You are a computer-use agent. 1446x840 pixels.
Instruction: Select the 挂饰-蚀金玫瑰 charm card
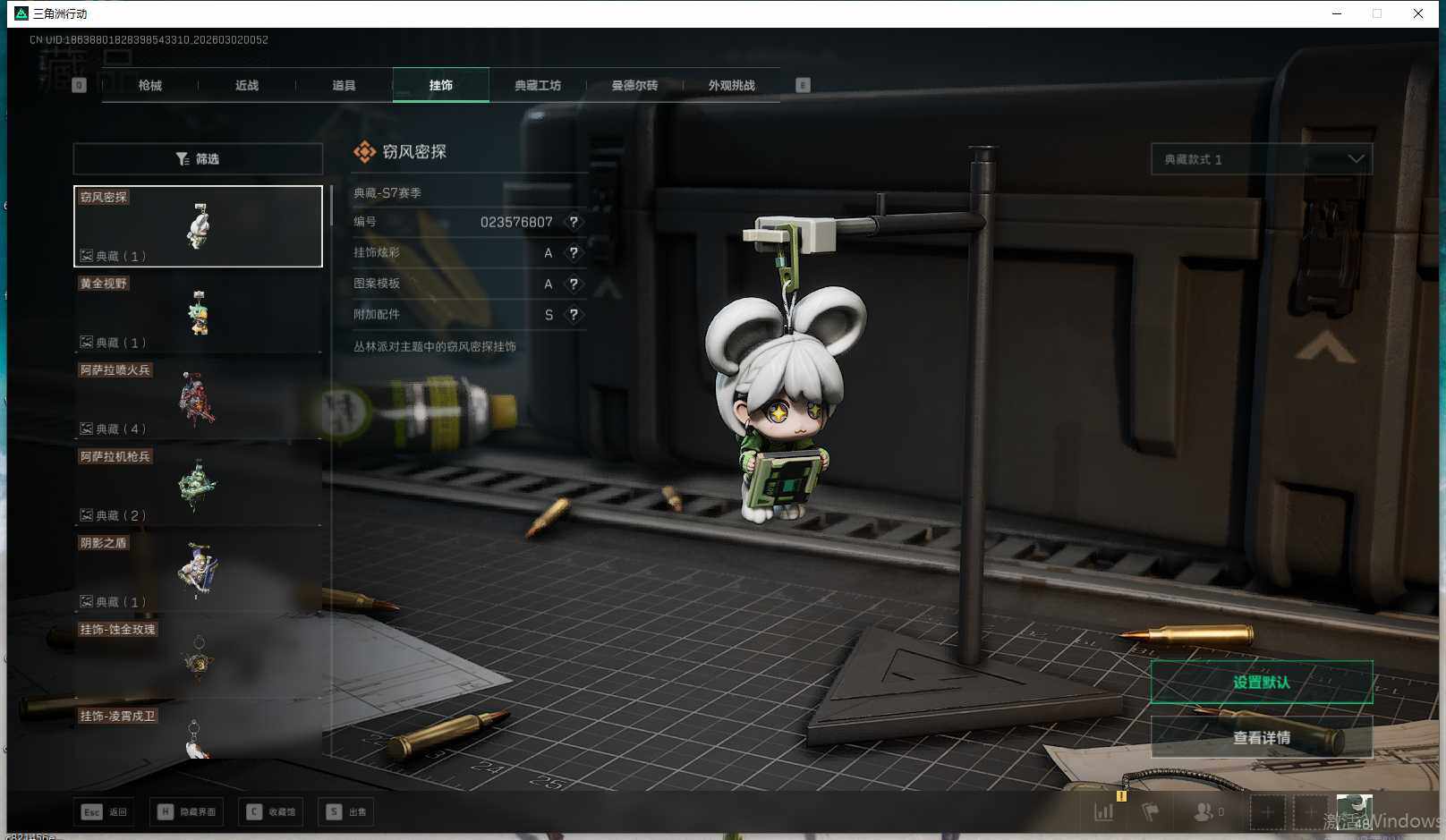[198, 658]
